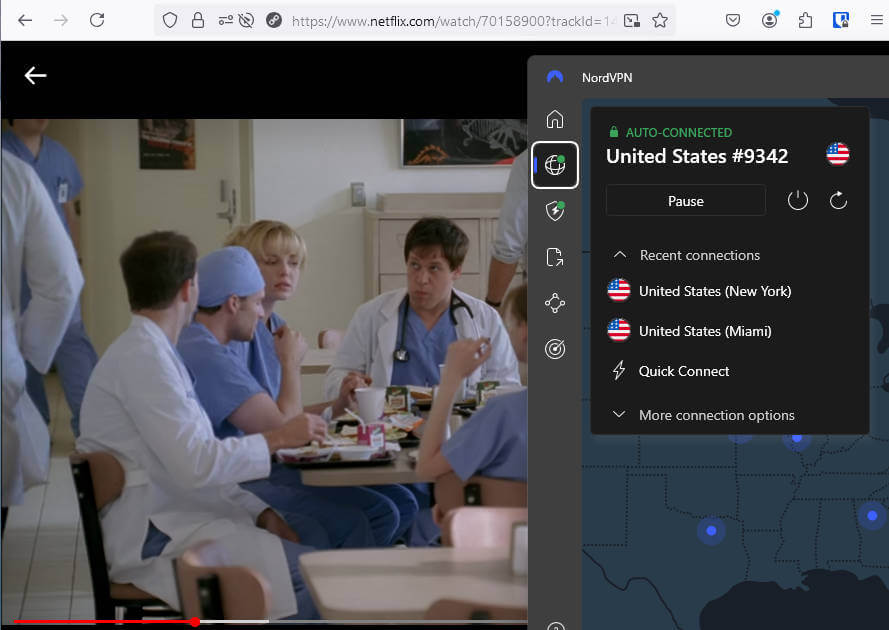Select the globe VPN connection sidebar icon
The image size is (889, 630).
pyautogui.click(x=555, y=165)
